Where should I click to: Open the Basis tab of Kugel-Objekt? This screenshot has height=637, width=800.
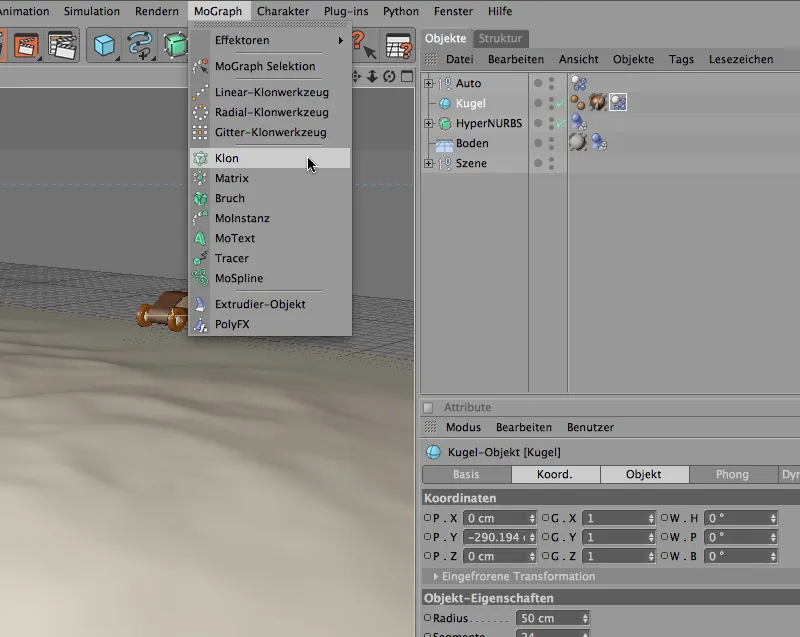point(466,474)
